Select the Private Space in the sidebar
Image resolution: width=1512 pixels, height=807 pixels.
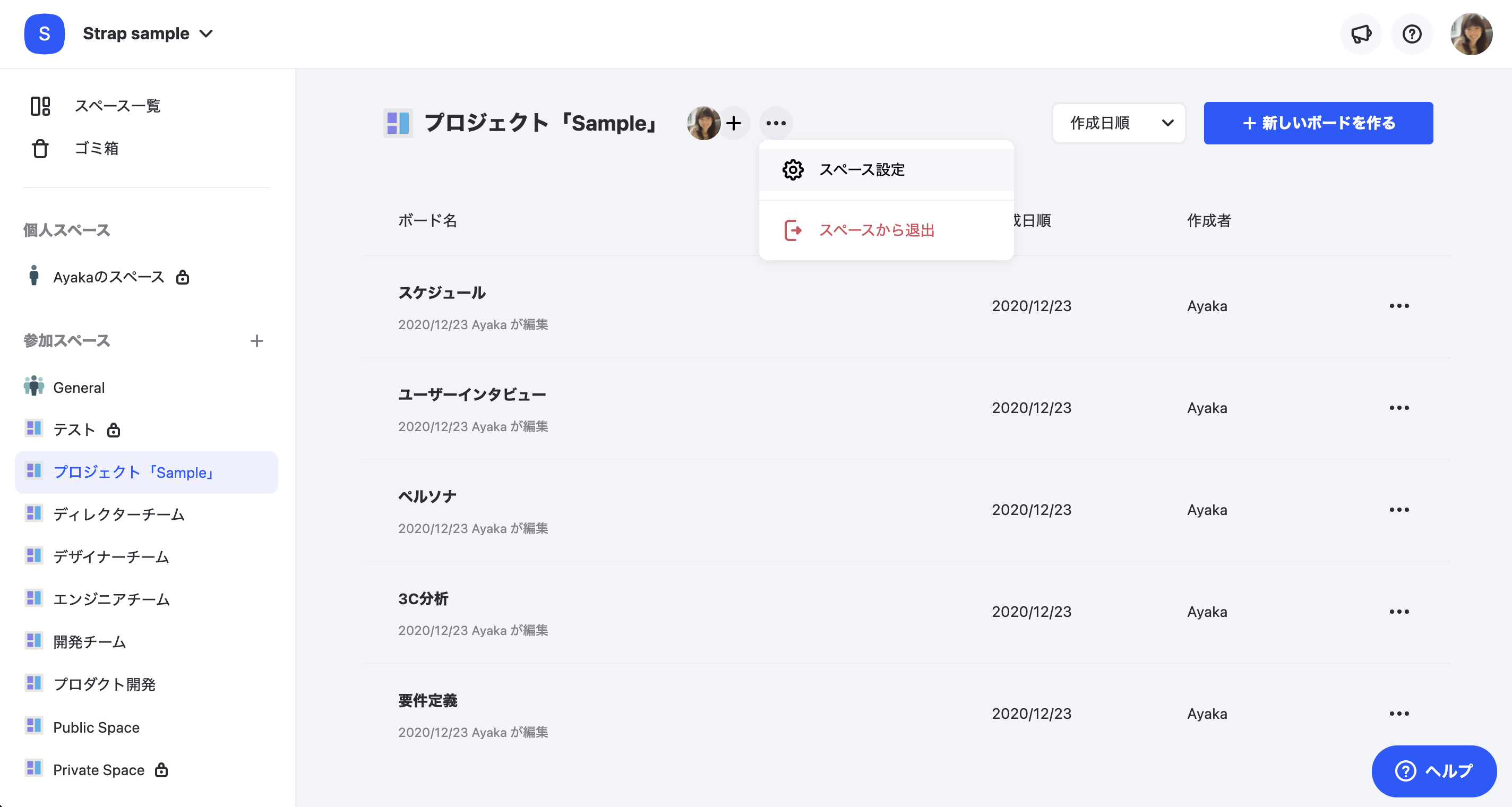98,769
